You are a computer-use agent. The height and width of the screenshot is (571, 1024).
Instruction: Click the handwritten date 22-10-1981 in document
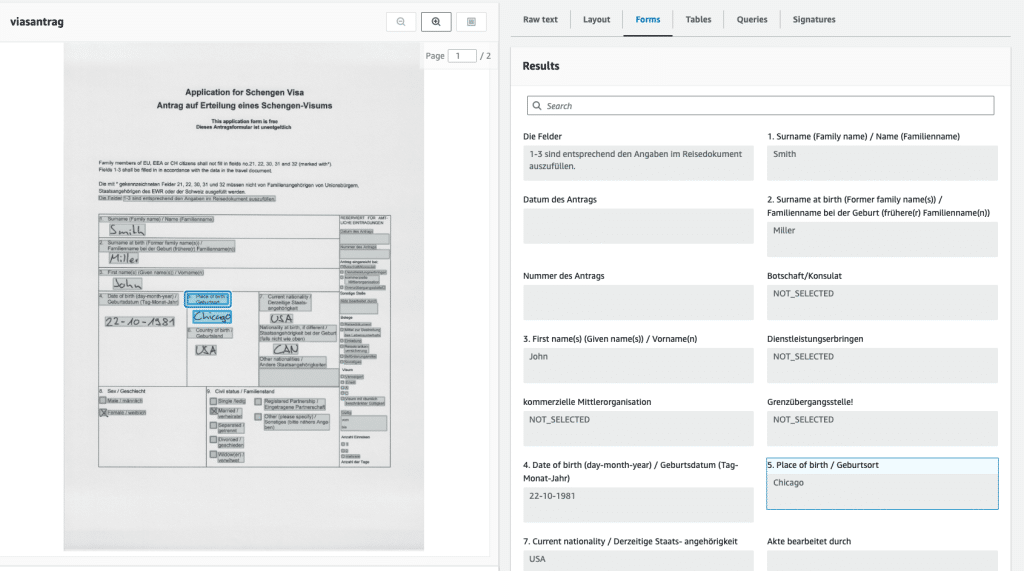tap(140, 322)
